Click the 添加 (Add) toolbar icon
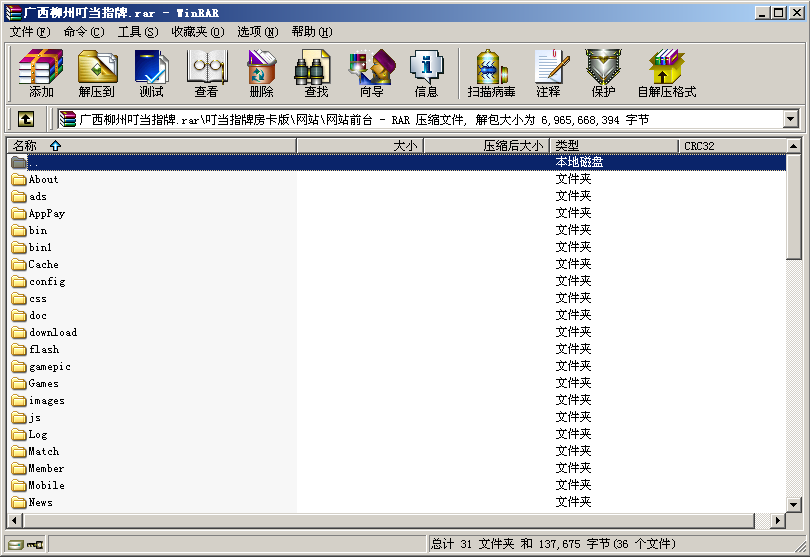This screenshot has width=810, height=557. click(x=41, y=74)
